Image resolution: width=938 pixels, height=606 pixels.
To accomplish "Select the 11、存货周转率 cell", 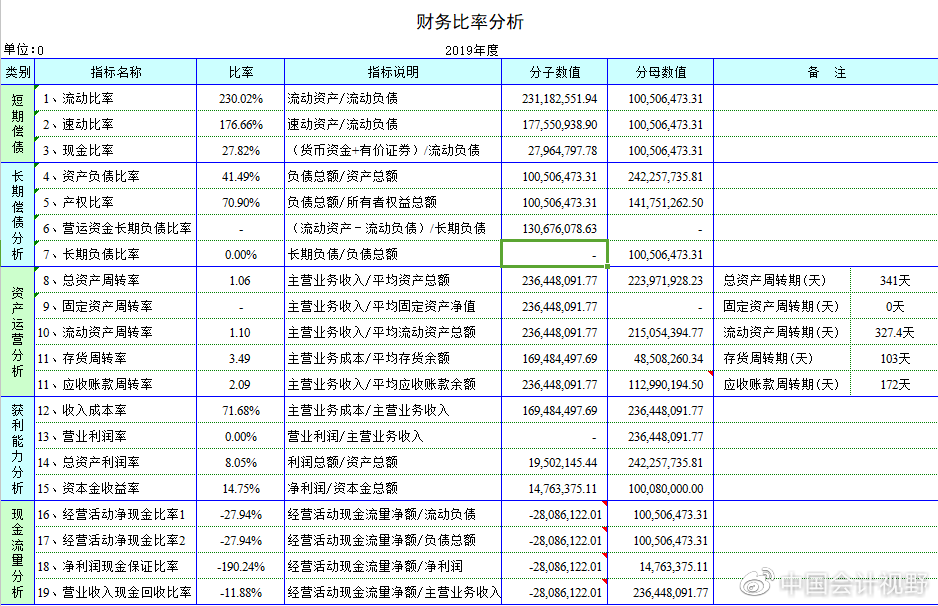I will pyautogui.click(x=115, y=358).
